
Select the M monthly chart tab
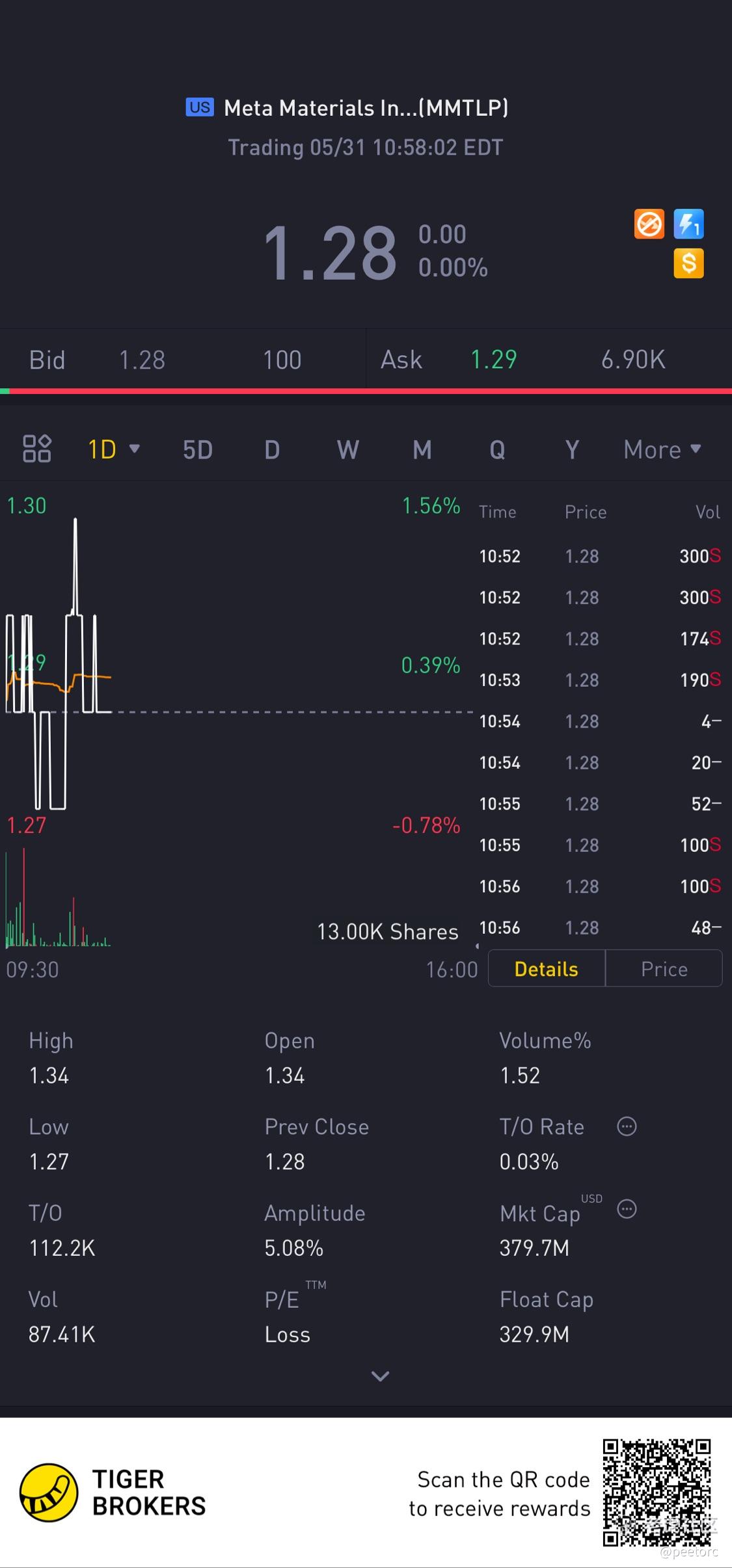[x=422, y=449]
